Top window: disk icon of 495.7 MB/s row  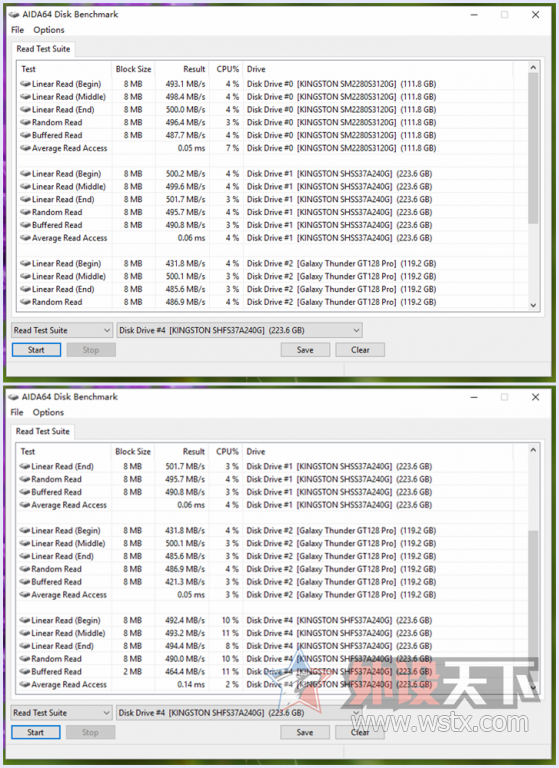[x=25, y=212]
